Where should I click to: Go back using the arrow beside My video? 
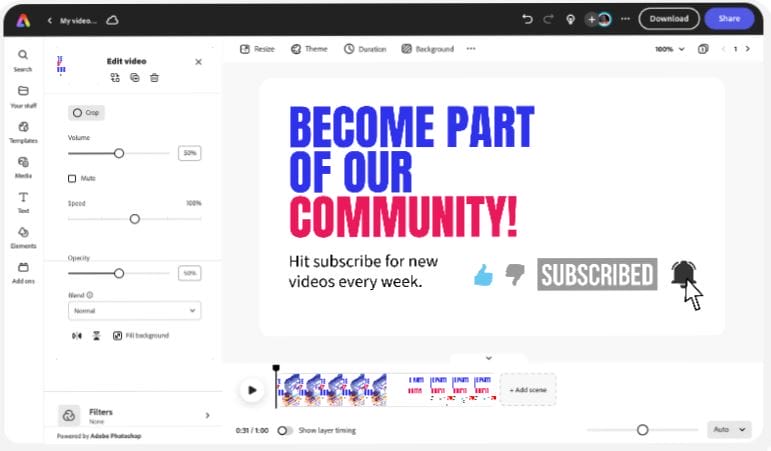coord(50,21)
